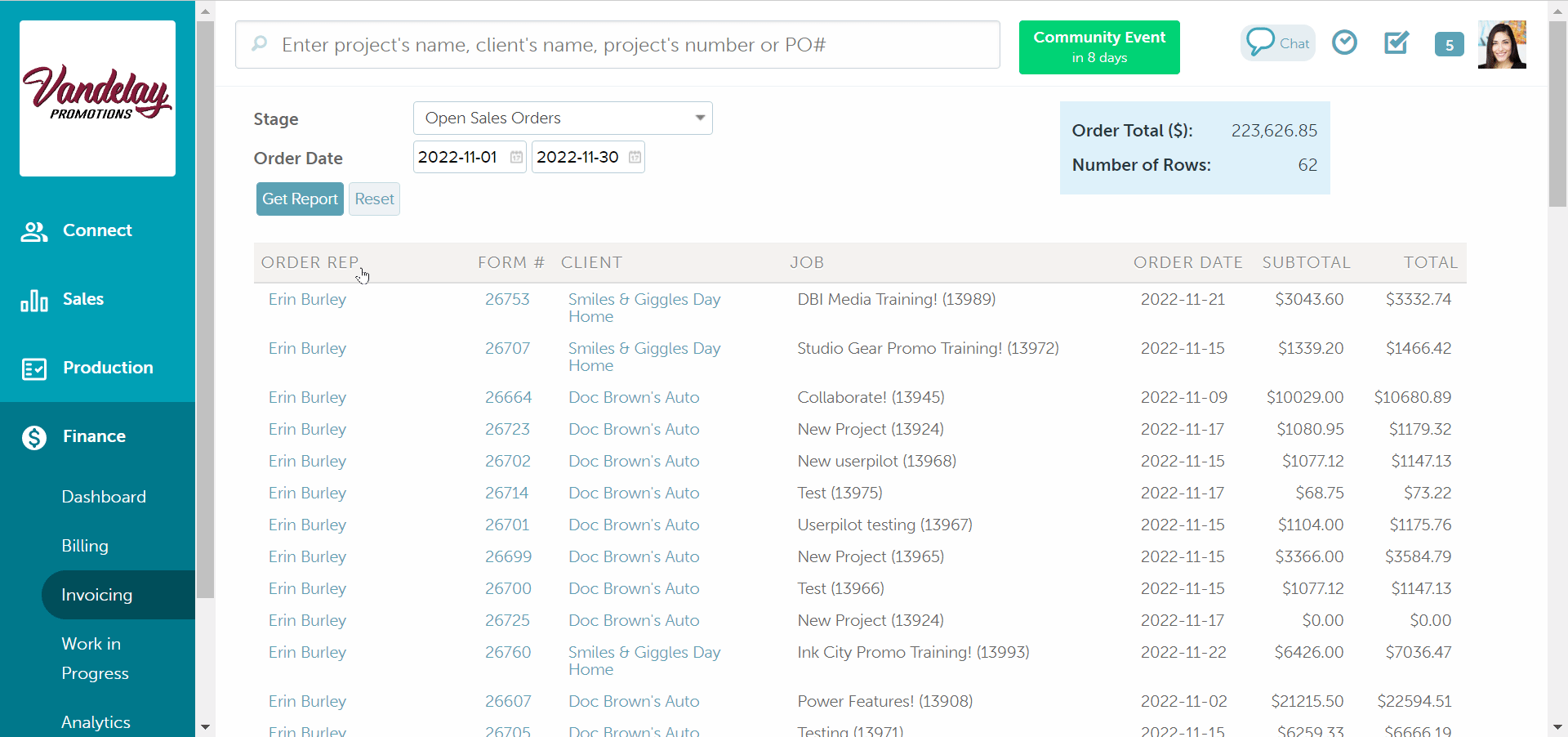The image size is (1568, 737).
Task: Open the notes edit icon in header
Action: pos(1396,42)
